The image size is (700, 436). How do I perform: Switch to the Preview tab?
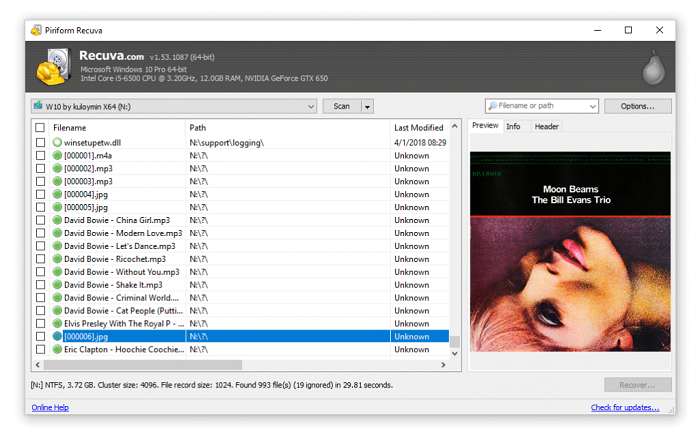tap(485, 125)
